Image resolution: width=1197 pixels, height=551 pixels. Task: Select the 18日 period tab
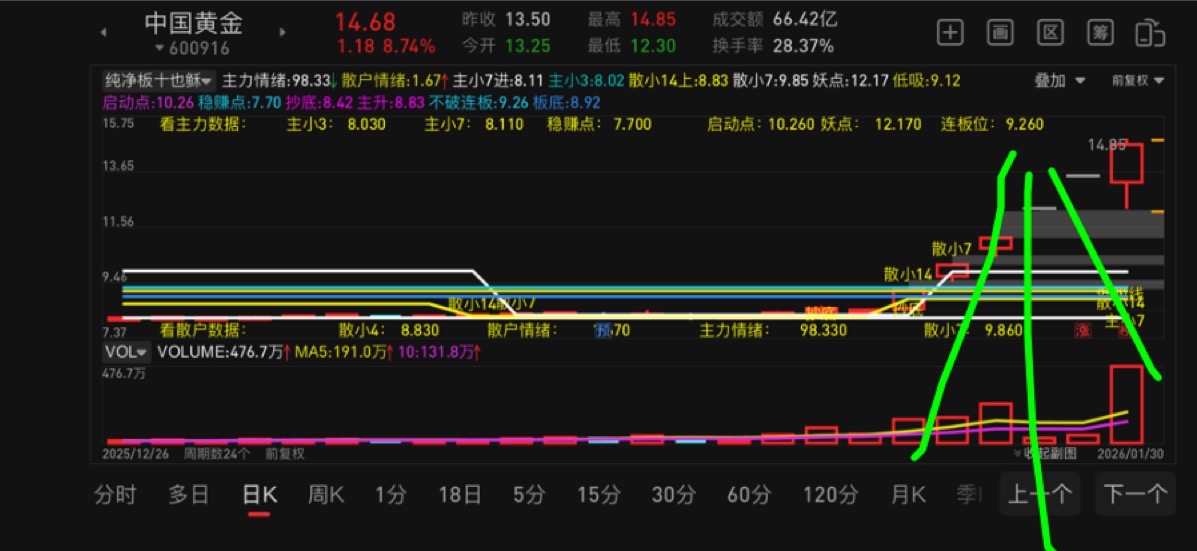tap(460, 495)
